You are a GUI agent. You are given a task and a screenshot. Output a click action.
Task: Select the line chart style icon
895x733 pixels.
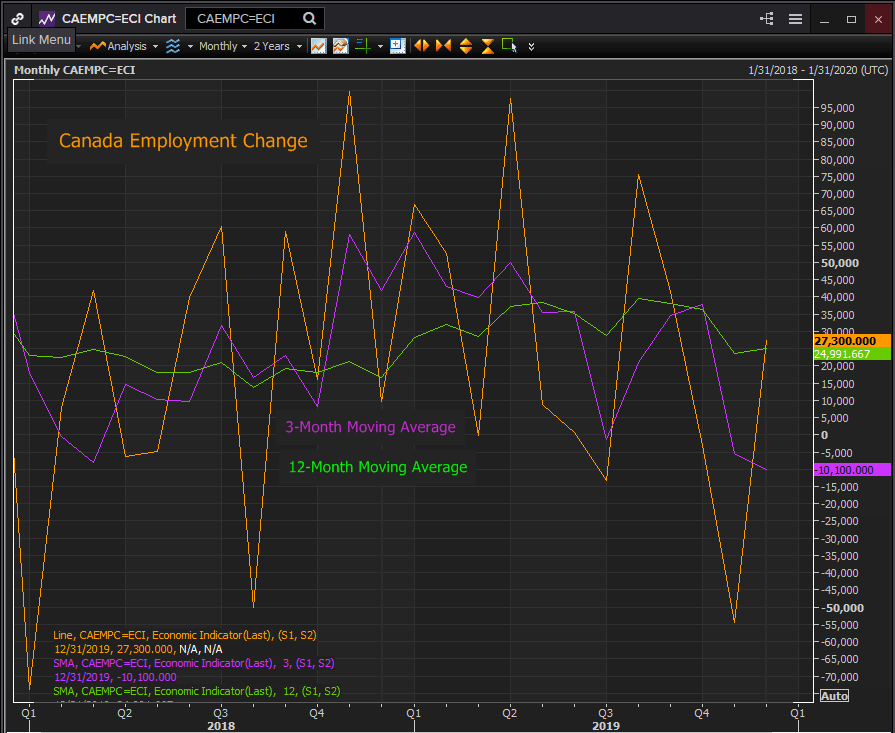click(x=318, y=46)
